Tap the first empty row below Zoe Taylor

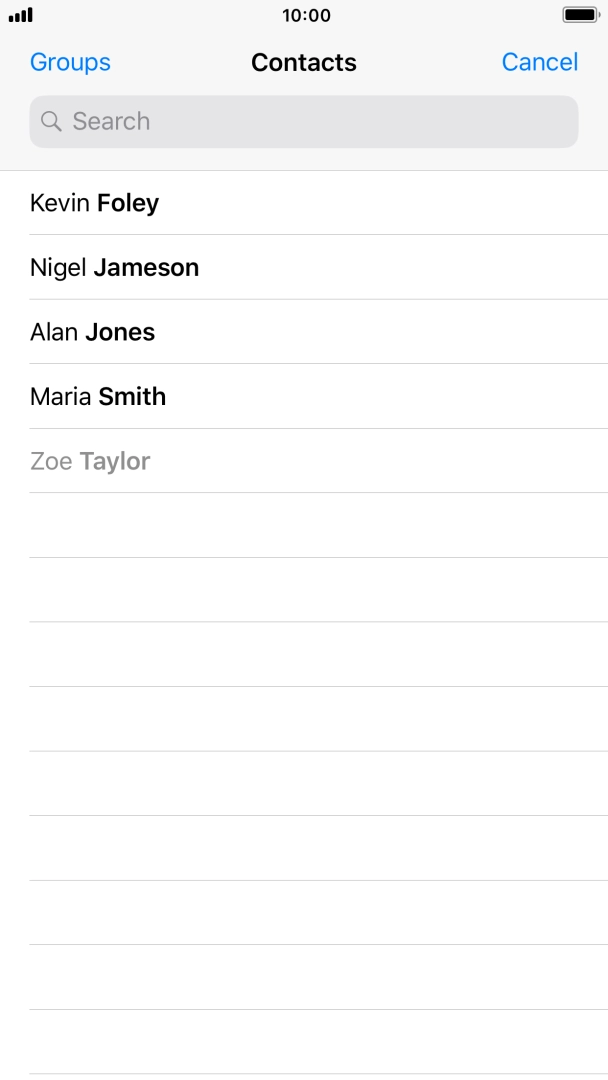coord(304,525)
